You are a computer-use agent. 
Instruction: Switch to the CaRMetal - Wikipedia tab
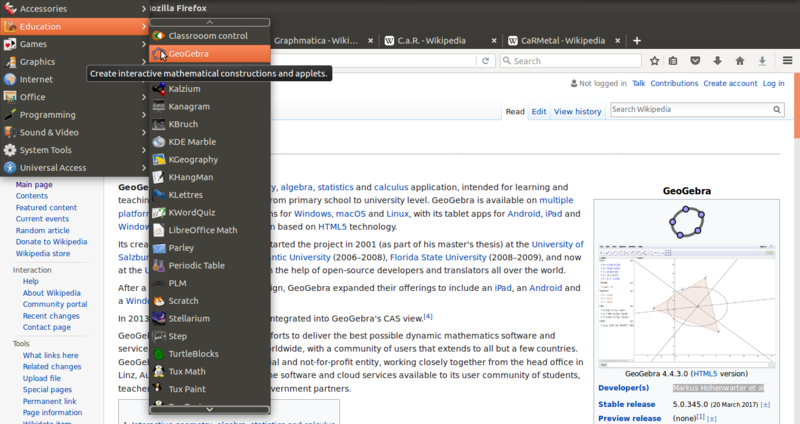click(x=563, y=40)
